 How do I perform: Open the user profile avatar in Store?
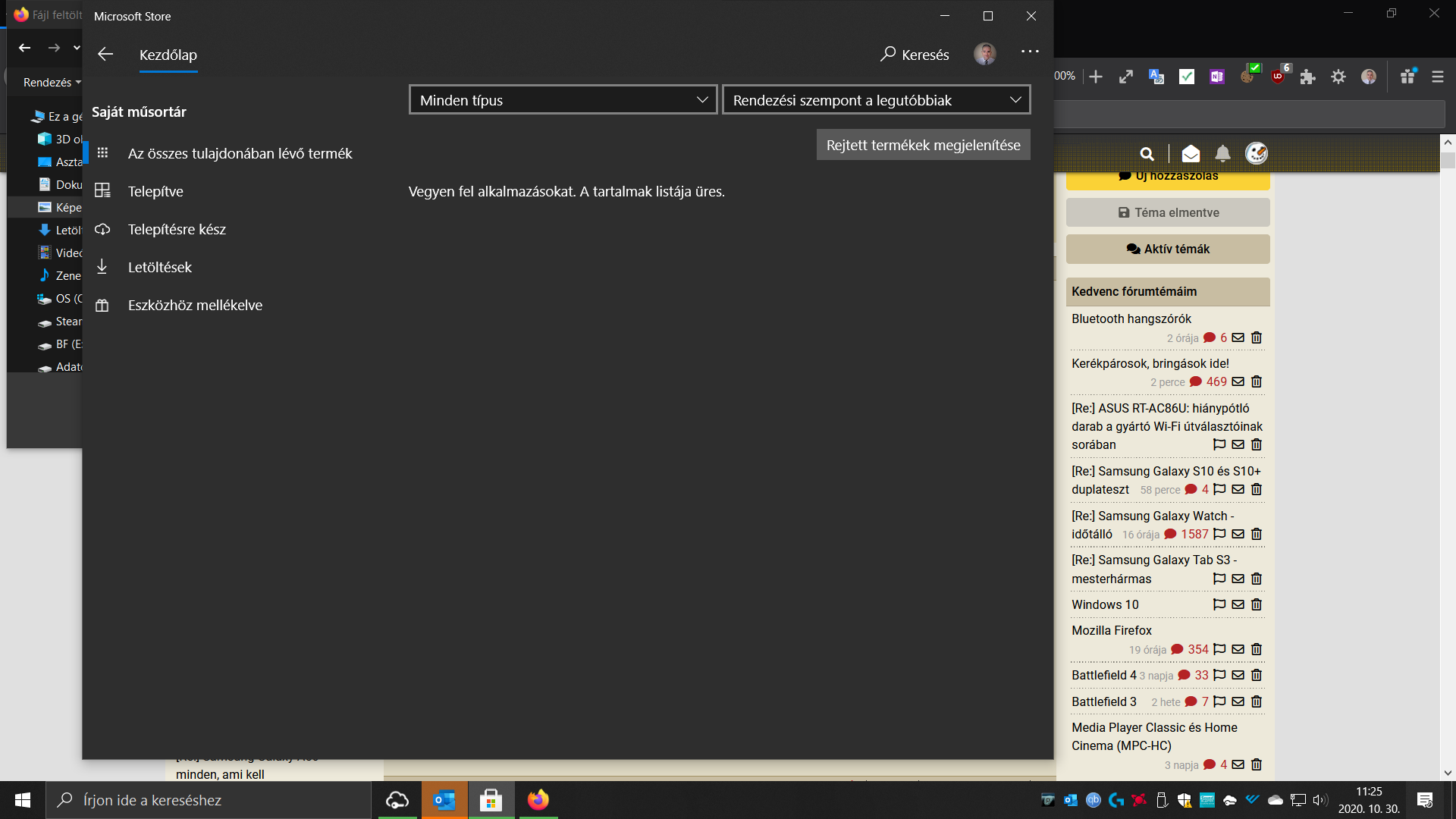click(x=984, y=54)
